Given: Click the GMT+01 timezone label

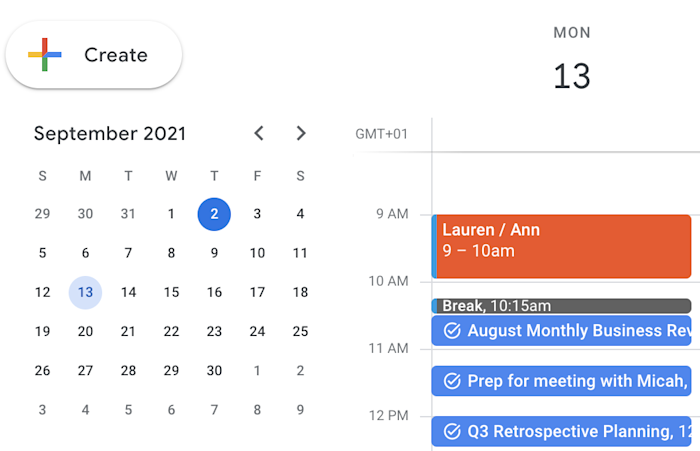Looking at the screenshot, I should pyautogui.click(x=382, y=134).
